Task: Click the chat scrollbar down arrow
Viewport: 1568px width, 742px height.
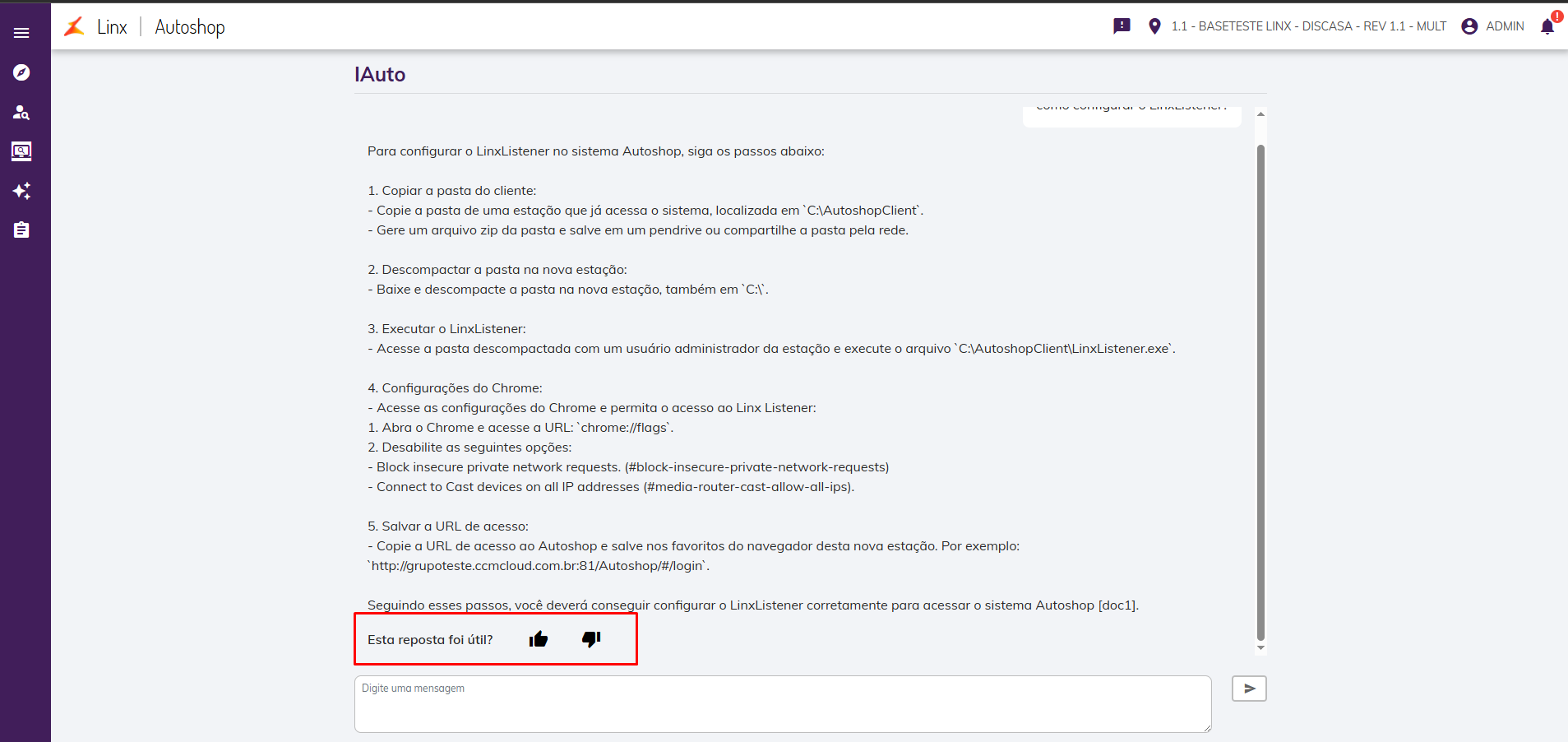Action: [1260, 648]
